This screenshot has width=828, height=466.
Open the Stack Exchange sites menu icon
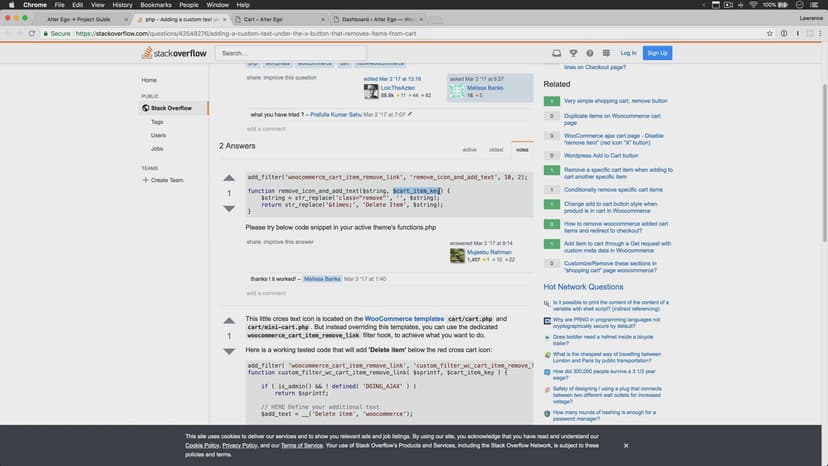click(604, 53)
